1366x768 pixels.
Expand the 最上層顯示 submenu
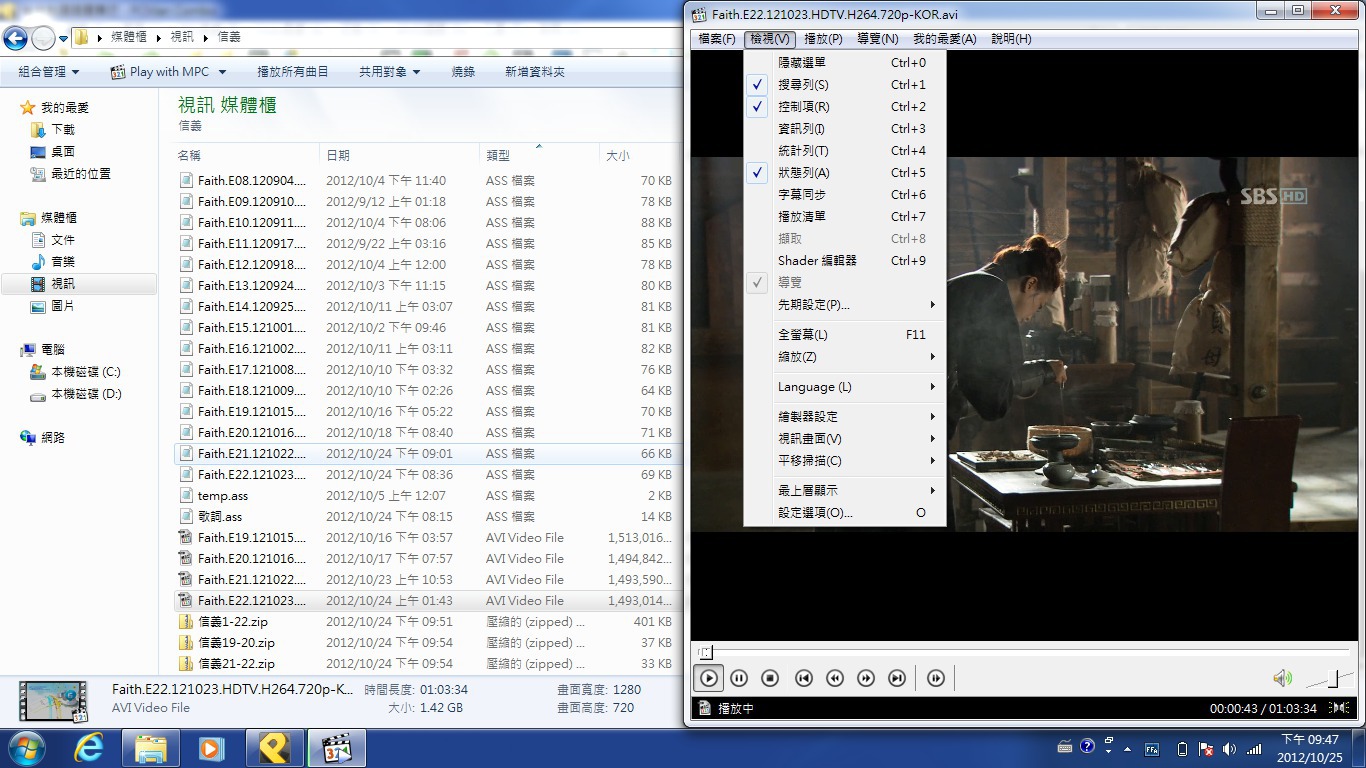coord(845,491)
